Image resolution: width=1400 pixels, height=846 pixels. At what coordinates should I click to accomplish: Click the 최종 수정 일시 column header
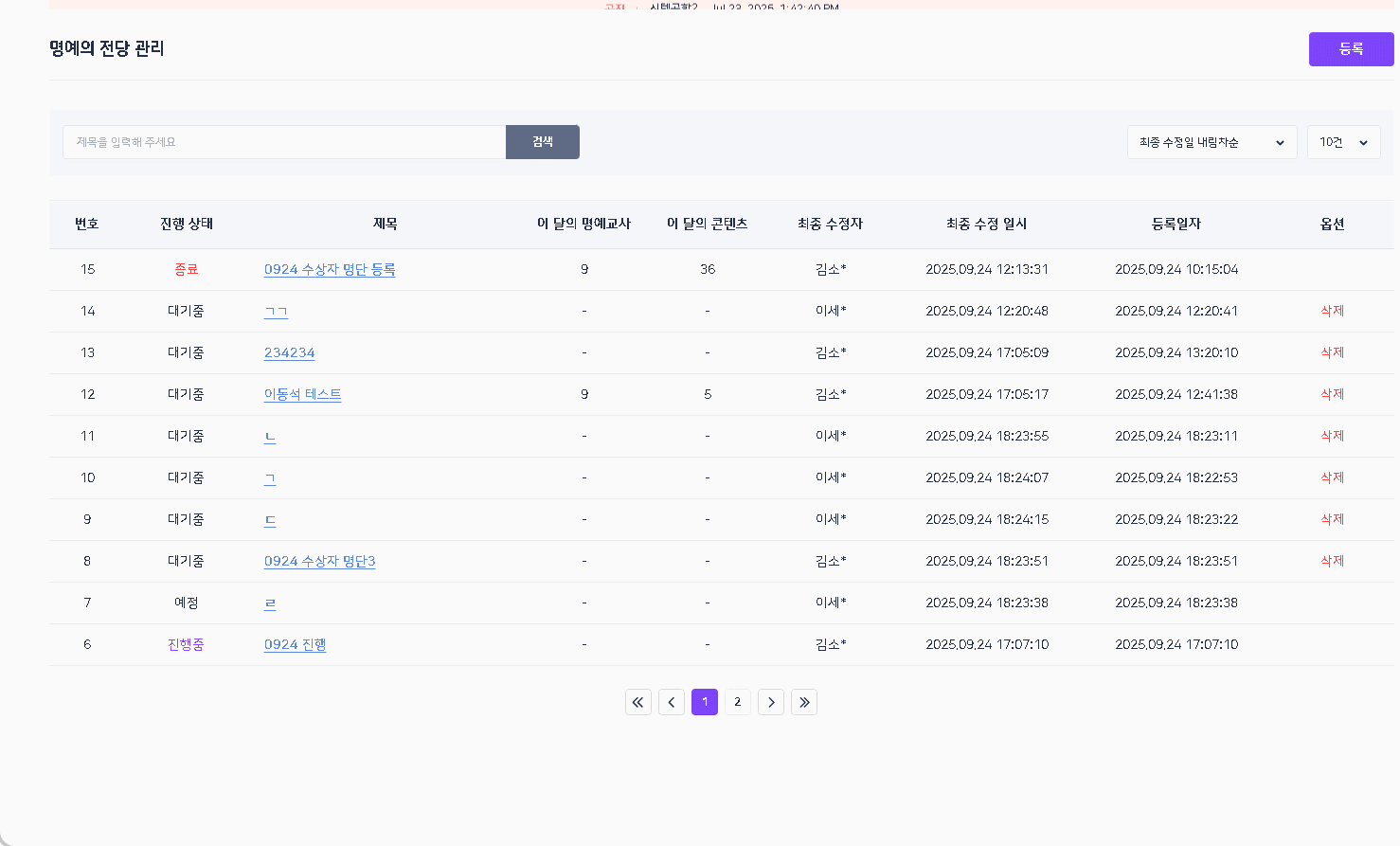coord(986,225)
